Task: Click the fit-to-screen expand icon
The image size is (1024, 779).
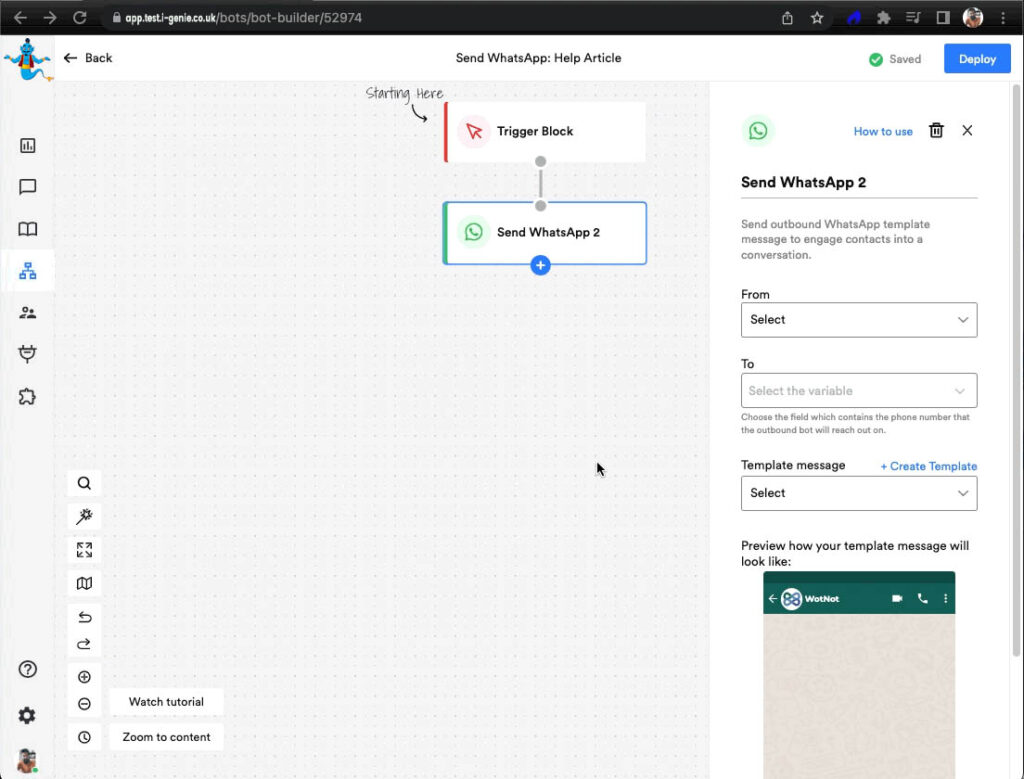Action: [x=85, y=550]
